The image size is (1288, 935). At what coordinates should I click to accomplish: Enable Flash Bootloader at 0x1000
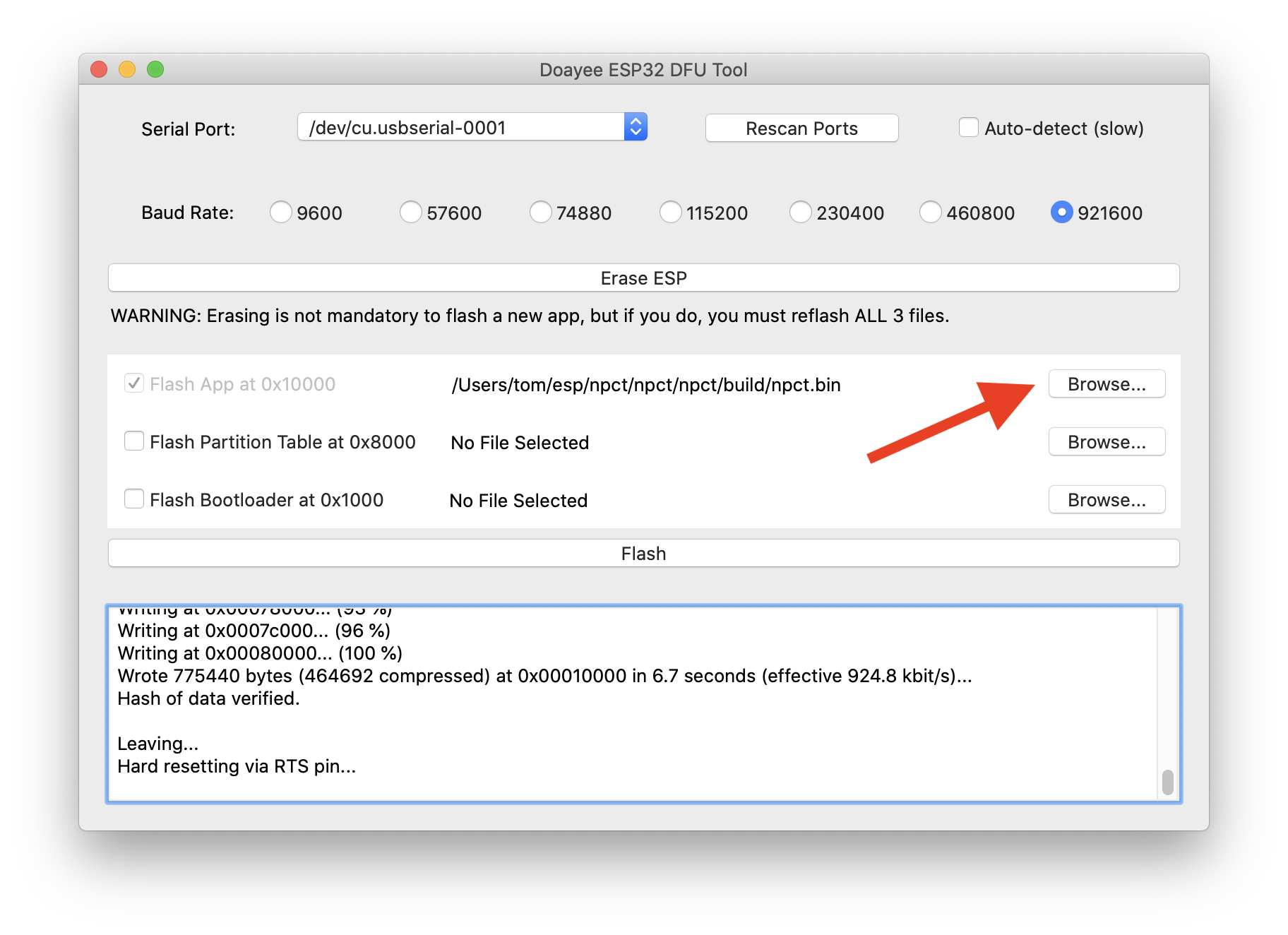point(134,499)
